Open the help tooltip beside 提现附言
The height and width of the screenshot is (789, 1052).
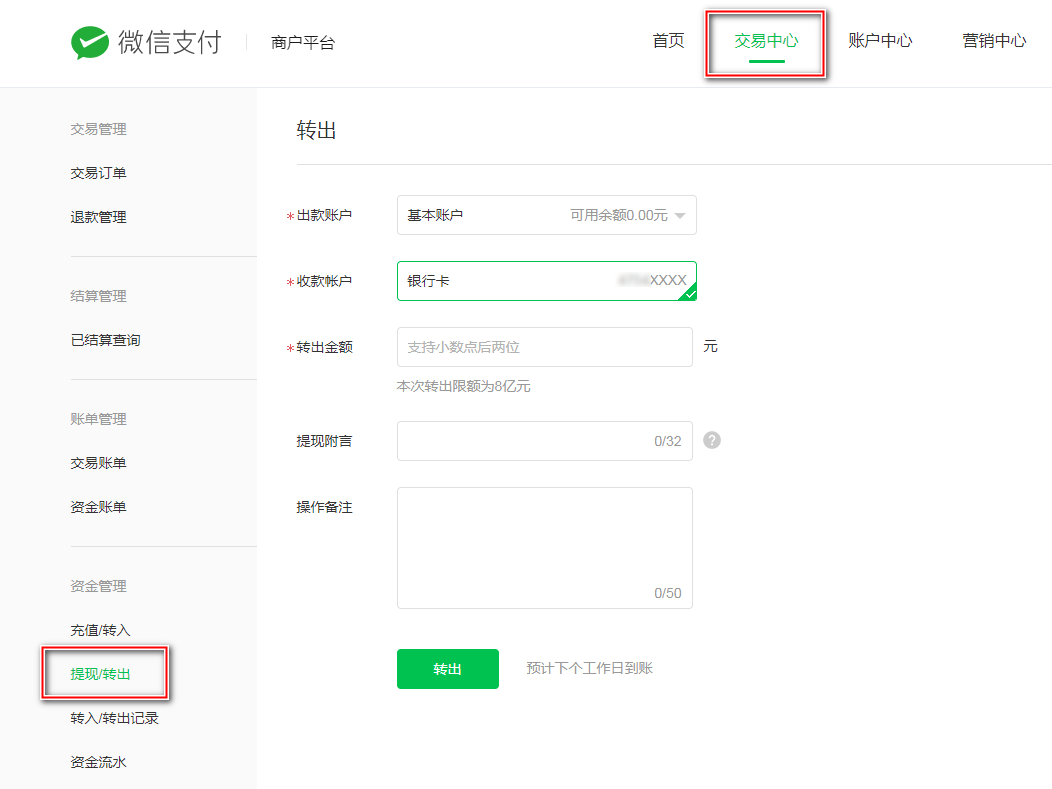click(712, 440)
